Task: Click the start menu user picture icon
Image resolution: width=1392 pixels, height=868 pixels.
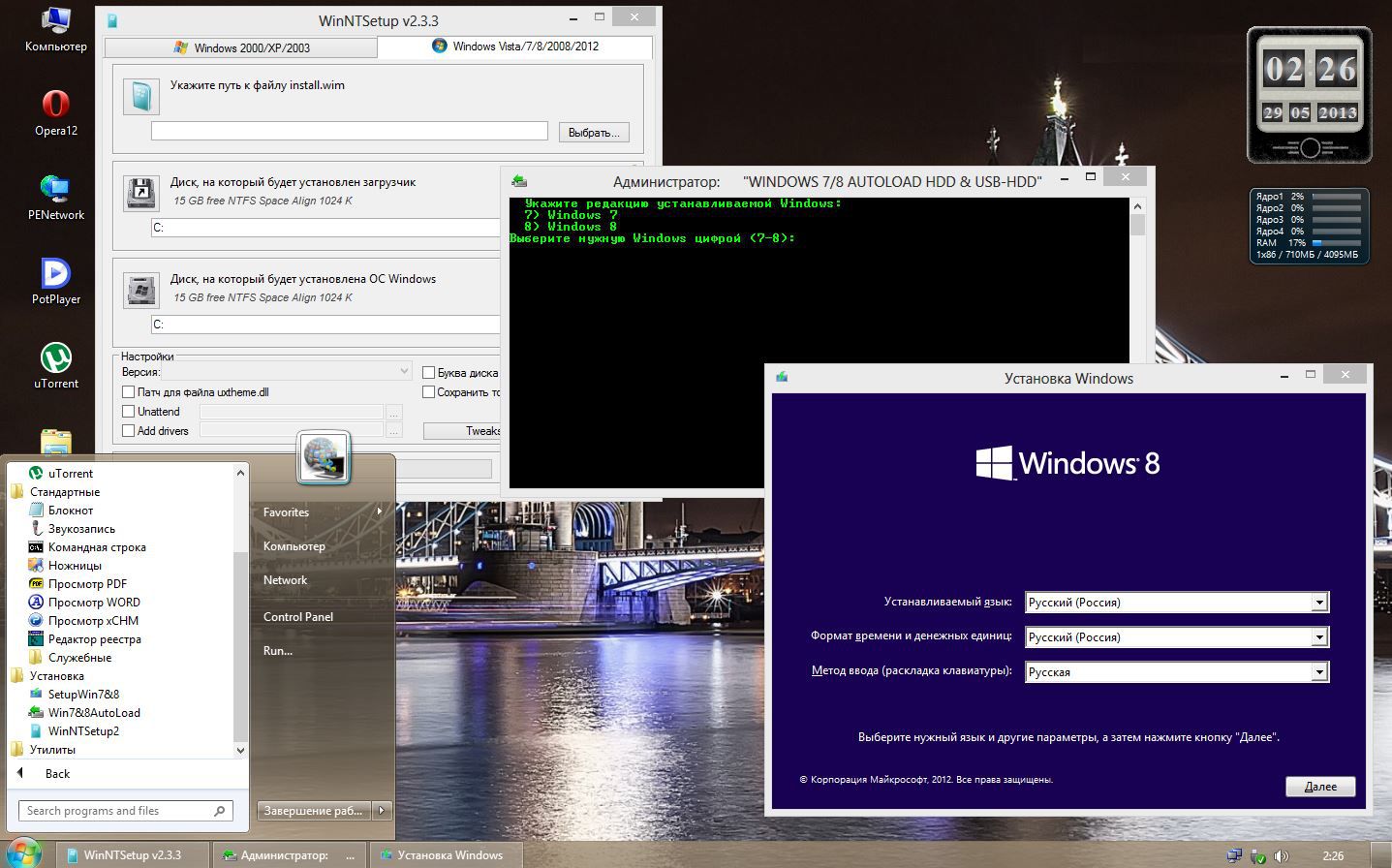Action: pyautogui.click(x=323, y=457)
